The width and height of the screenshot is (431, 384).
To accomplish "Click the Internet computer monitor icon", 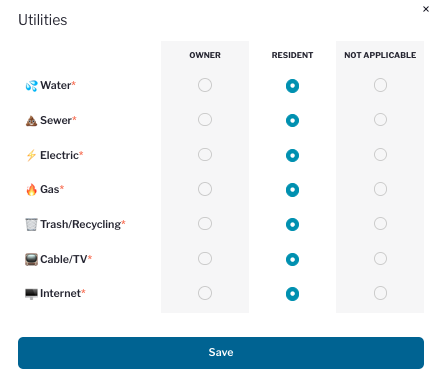I will point(31,294).
